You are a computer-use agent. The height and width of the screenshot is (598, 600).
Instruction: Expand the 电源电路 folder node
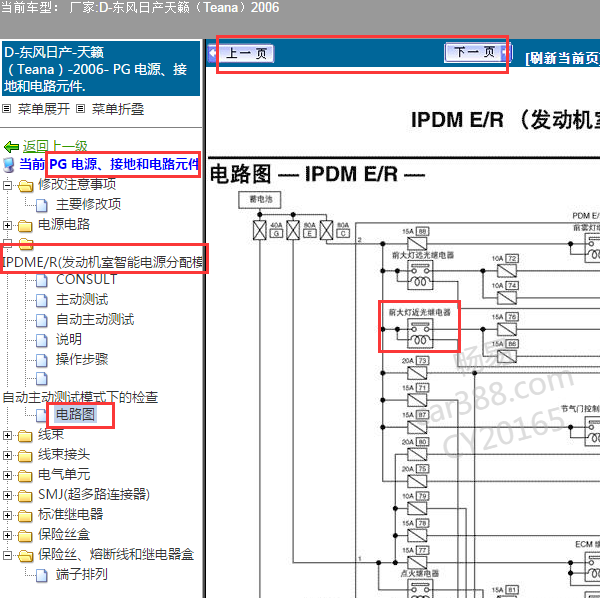click(x=7, y=225)
